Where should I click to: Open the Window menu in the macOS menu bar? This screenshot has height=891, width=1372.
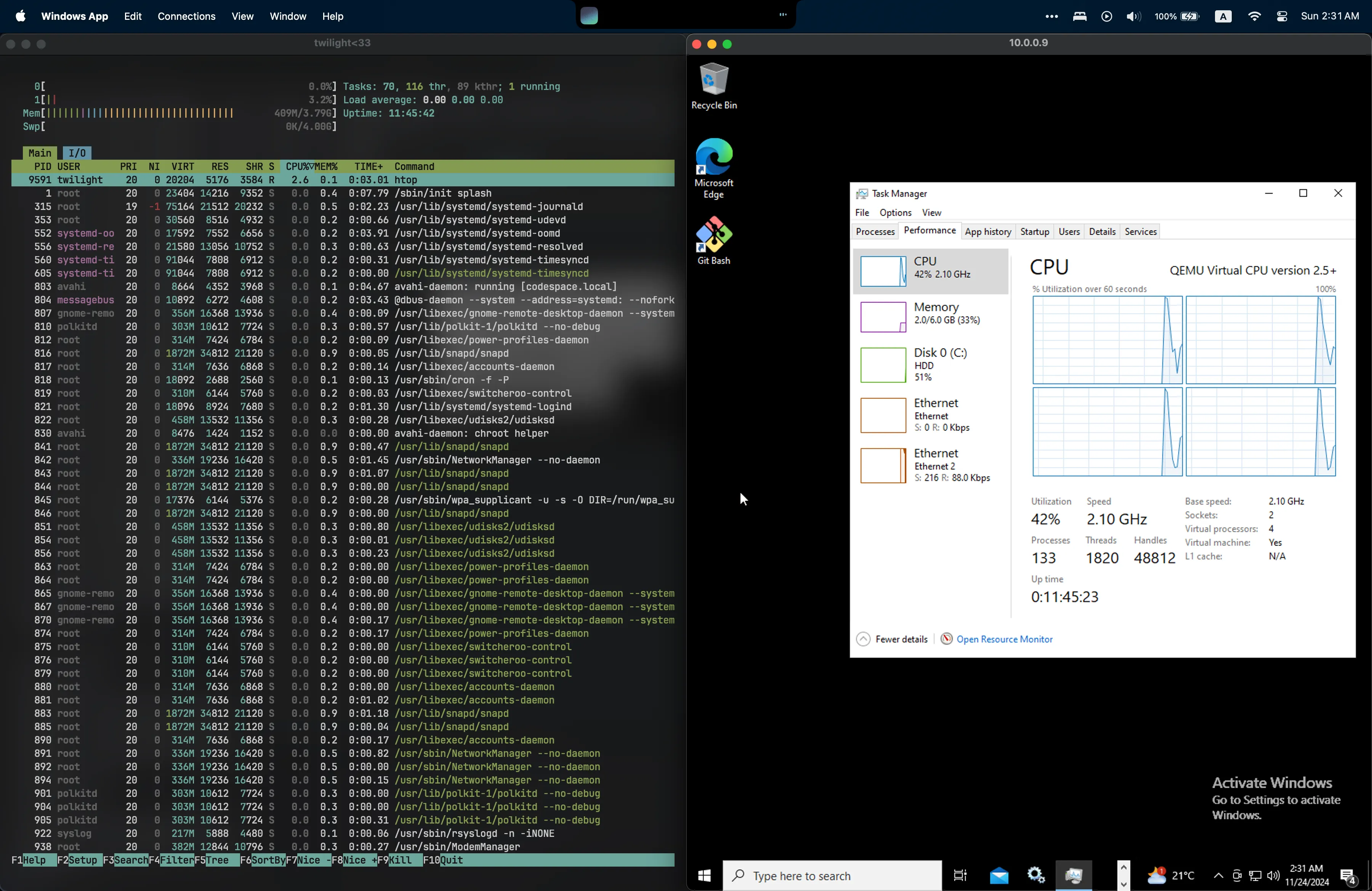(288, 16)
